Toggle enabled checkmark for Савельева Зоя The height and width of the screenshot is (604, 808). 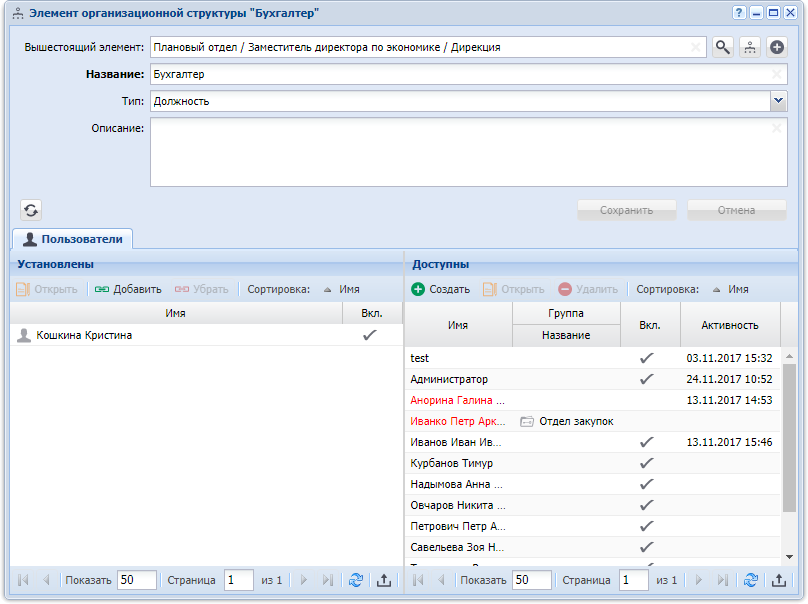click(647, 547)
